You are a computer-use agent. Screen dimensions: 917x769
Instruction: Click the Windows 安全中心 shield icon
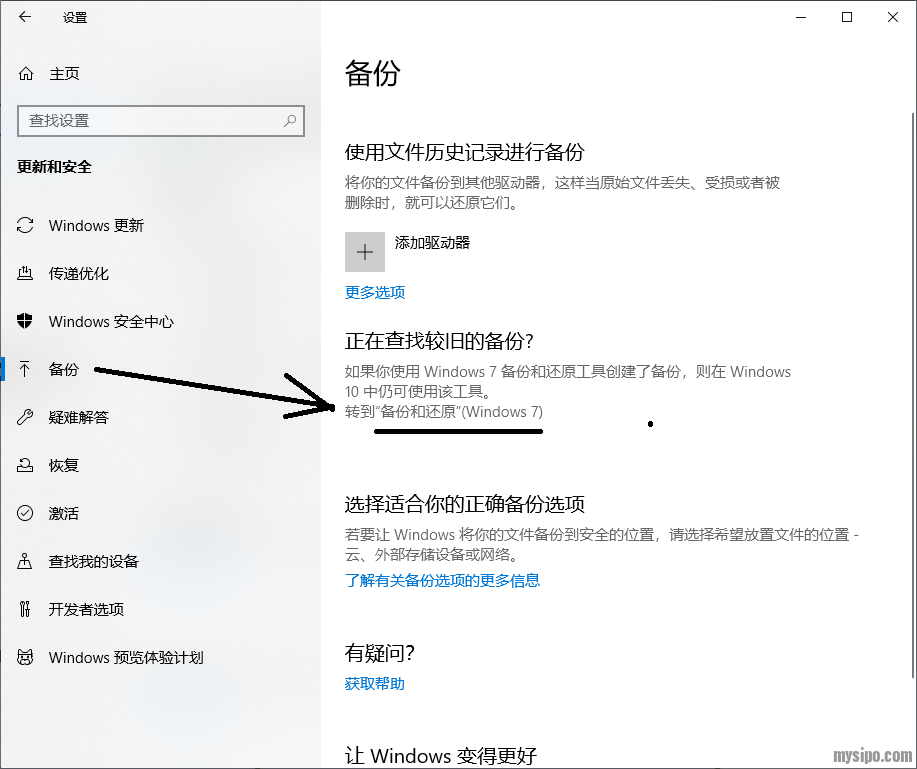tap(26, 322)
